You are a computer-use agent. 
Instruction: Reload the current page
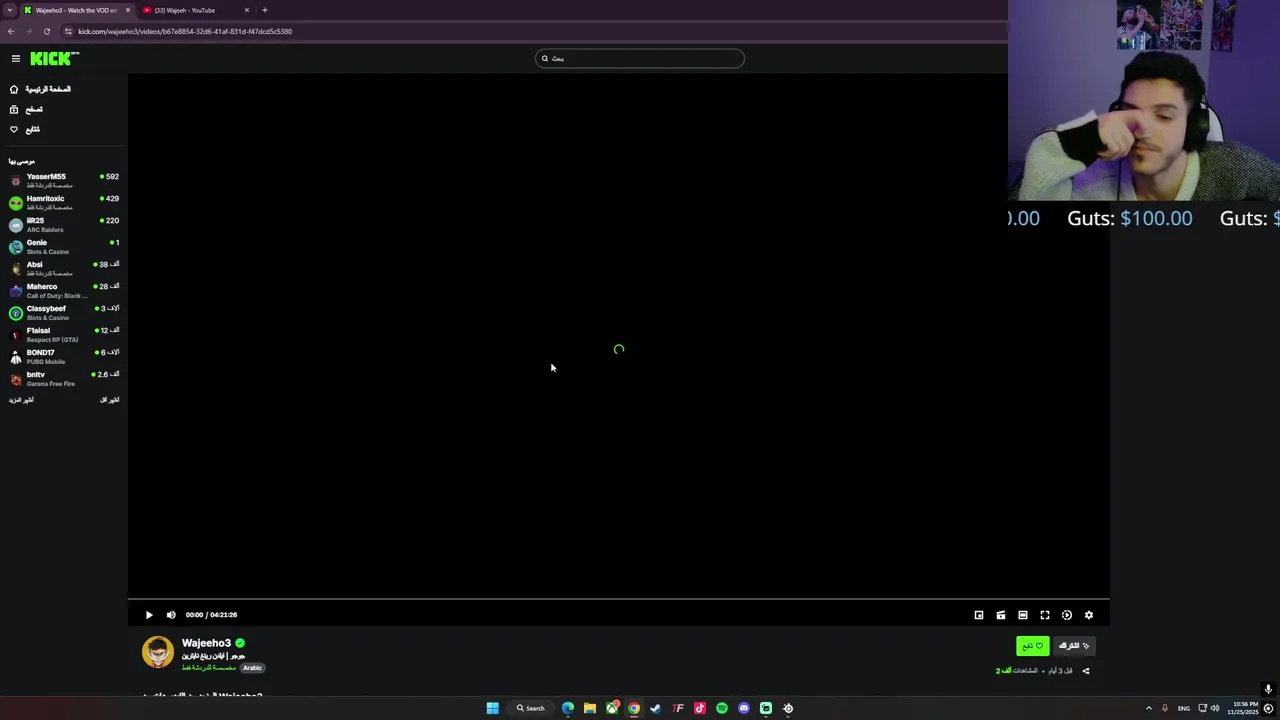pyautogui.click(x=46, y=31)
